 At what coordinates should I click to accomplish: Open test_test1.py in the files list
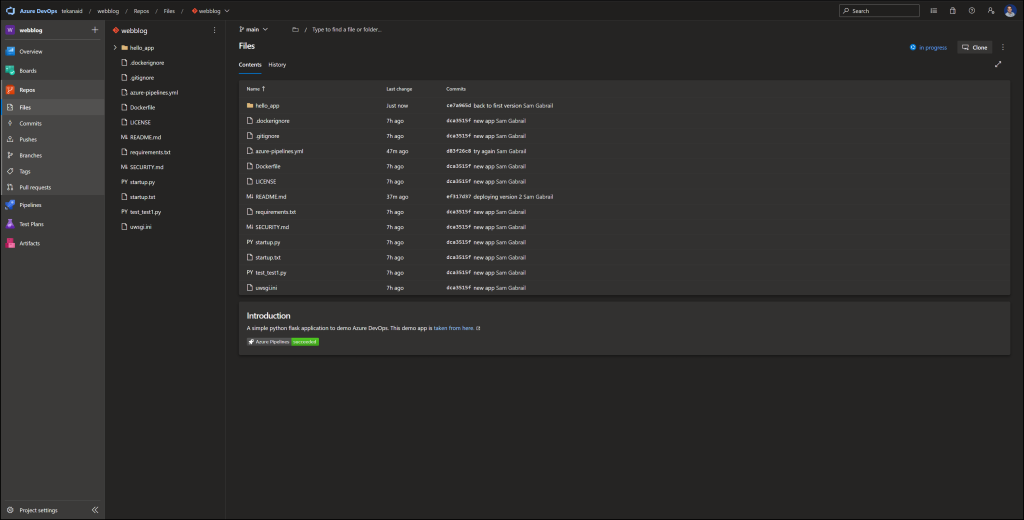[x=271, y=272]
